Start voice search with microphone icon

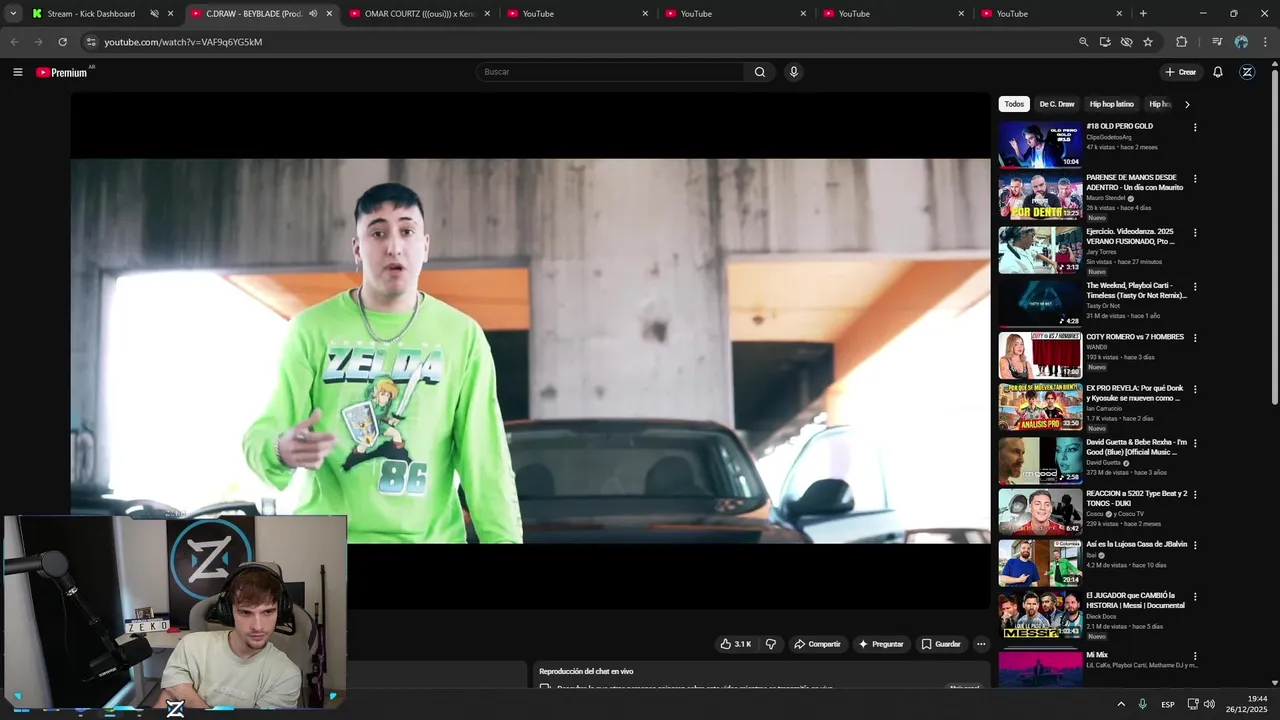(x=794, y=72)
